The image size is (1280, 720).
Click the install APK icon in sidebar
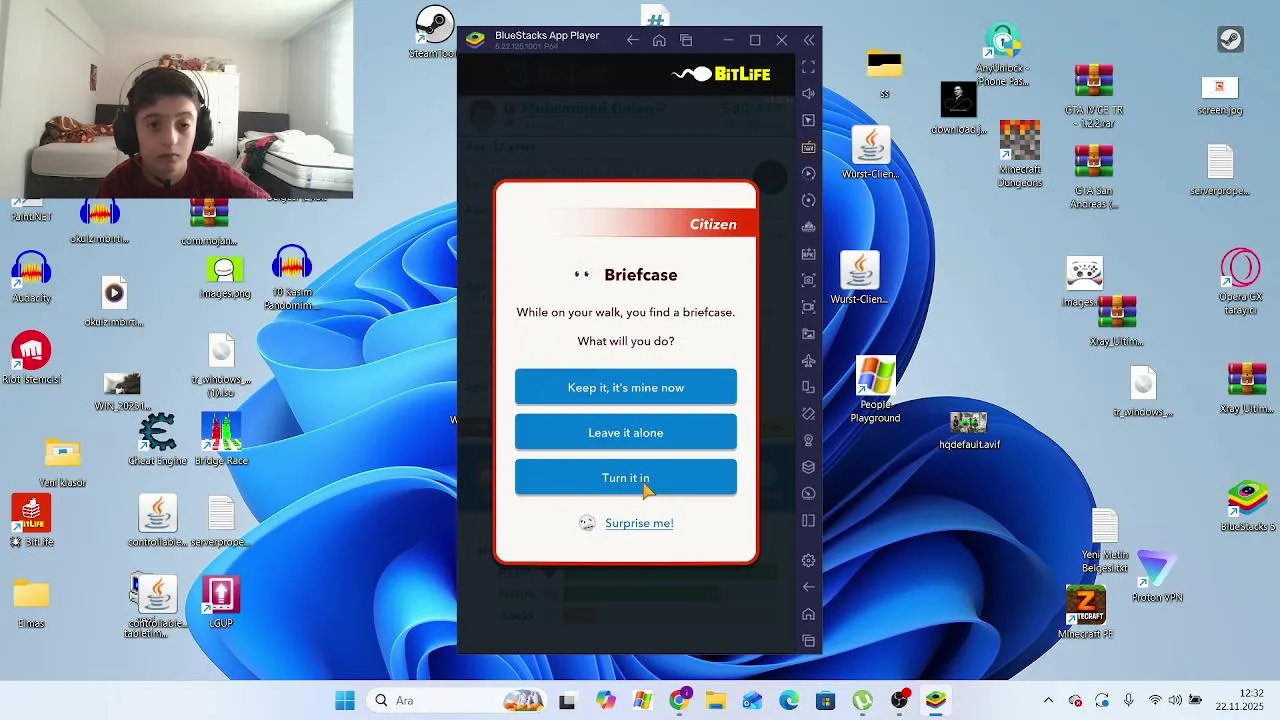[809, 254]
